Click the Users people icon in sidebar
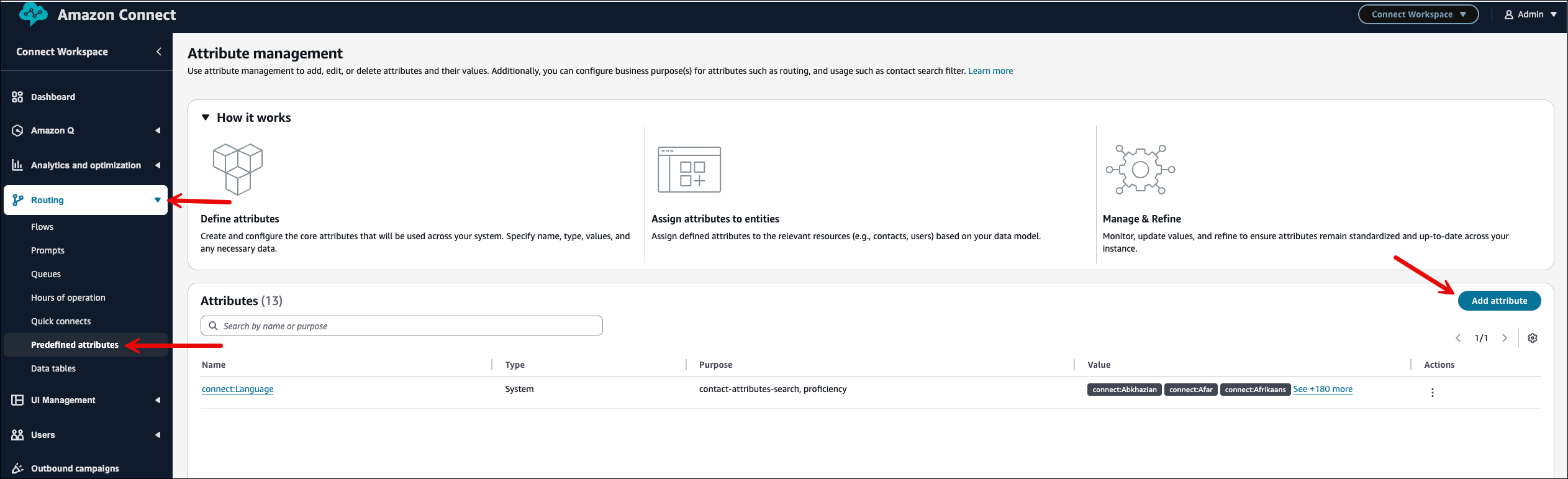Image resolution: width=1568 pixels, height=479 pixels. 17,435
